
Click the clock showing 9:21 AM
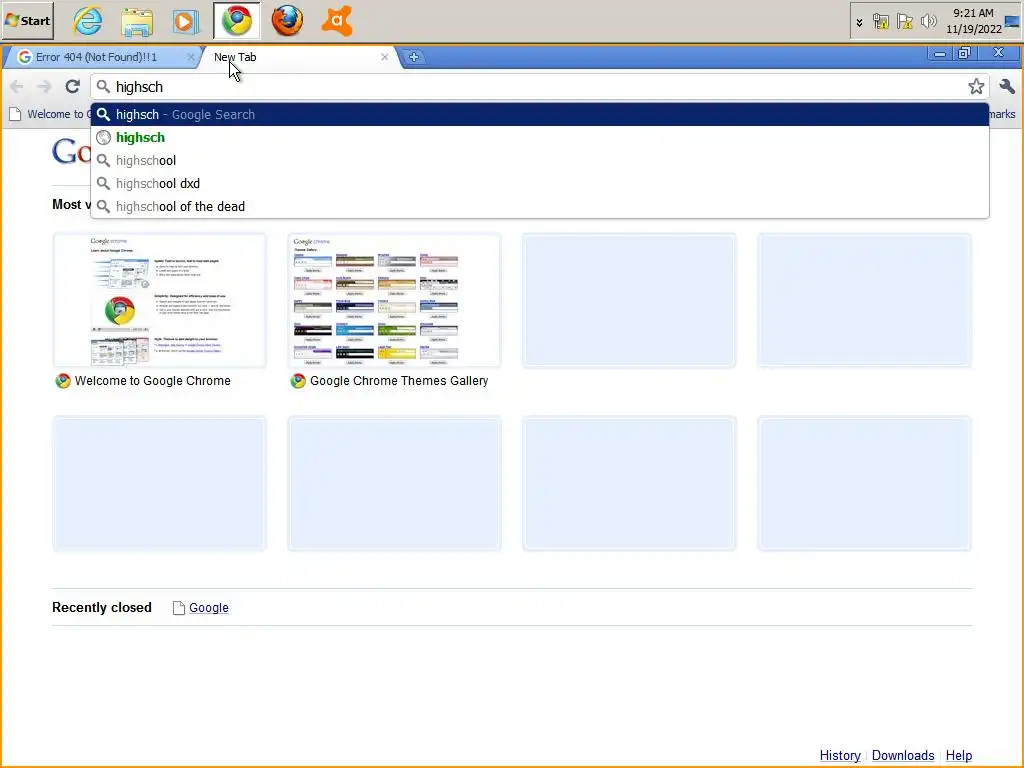click(973, 21)
